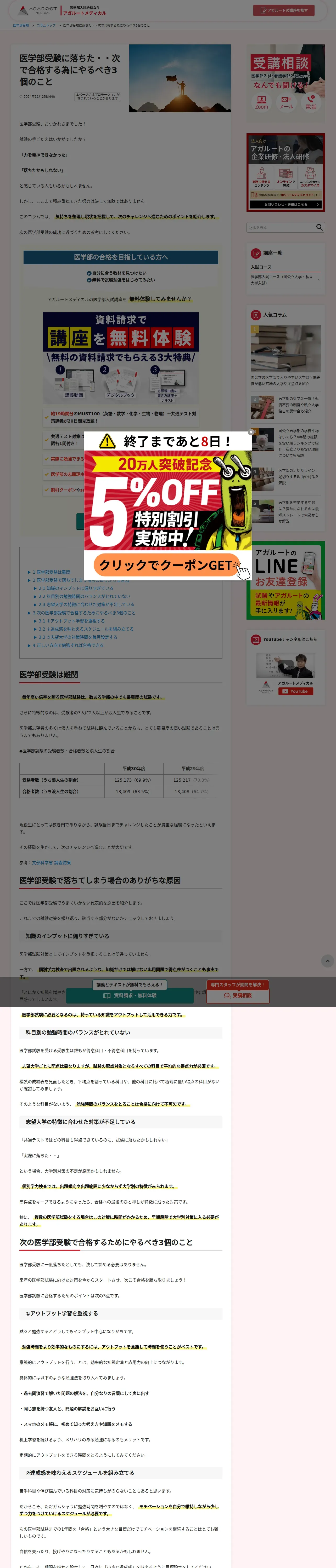Jump to TOC item 3 次の医学部受験で合格
Image resolution: width=336 pixels, height=1568 pixels.
click(84, 613)
